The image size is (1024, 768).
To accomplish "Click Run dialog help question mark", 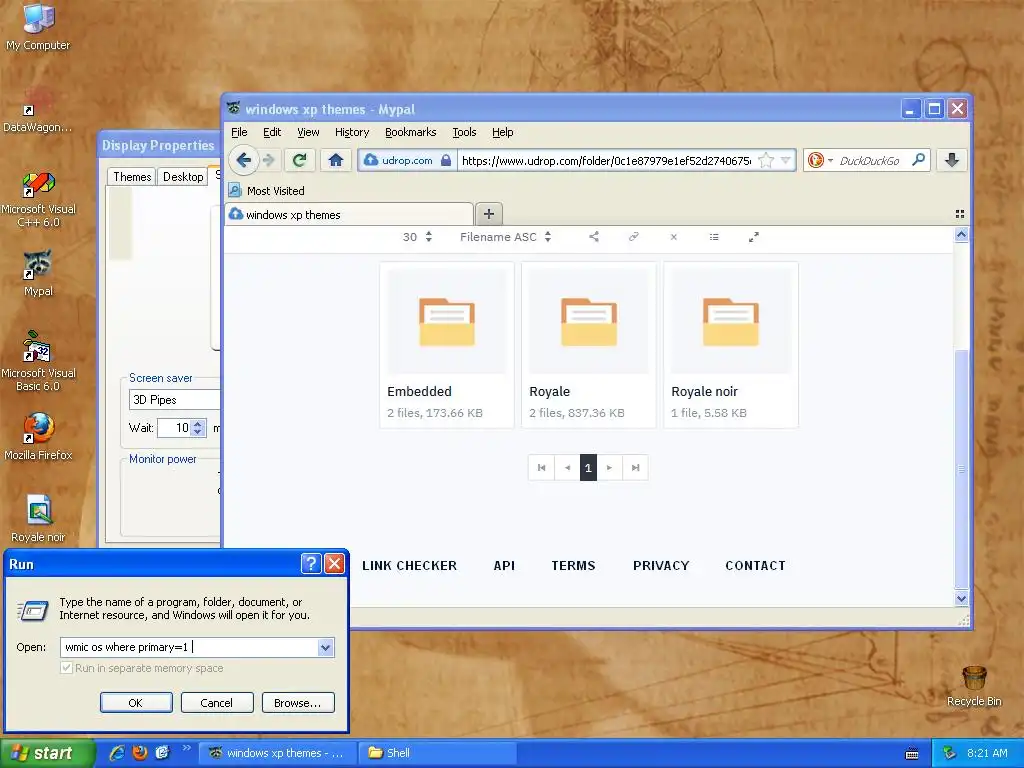I will coord(311,563).
